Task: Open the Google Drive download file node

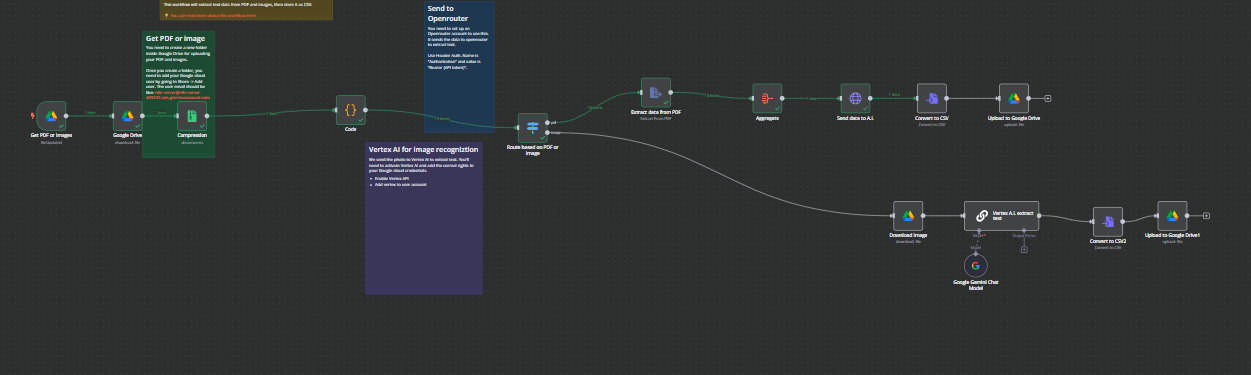Action: coord(127,115)
